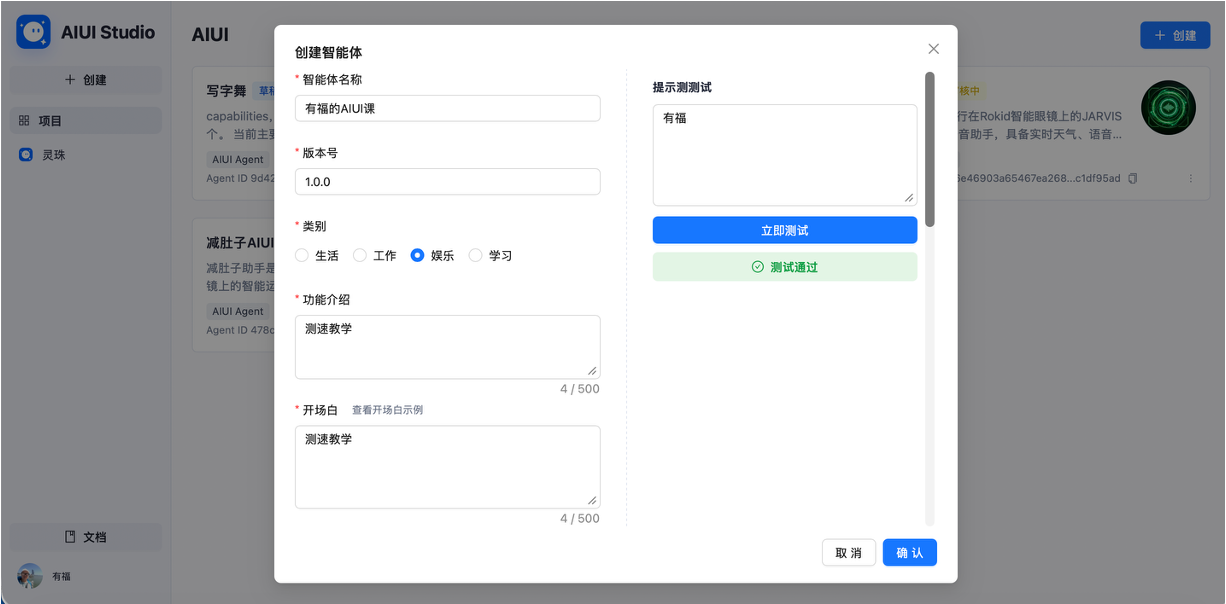Open the 查看开场白示例 link

[x=387, y=410]
